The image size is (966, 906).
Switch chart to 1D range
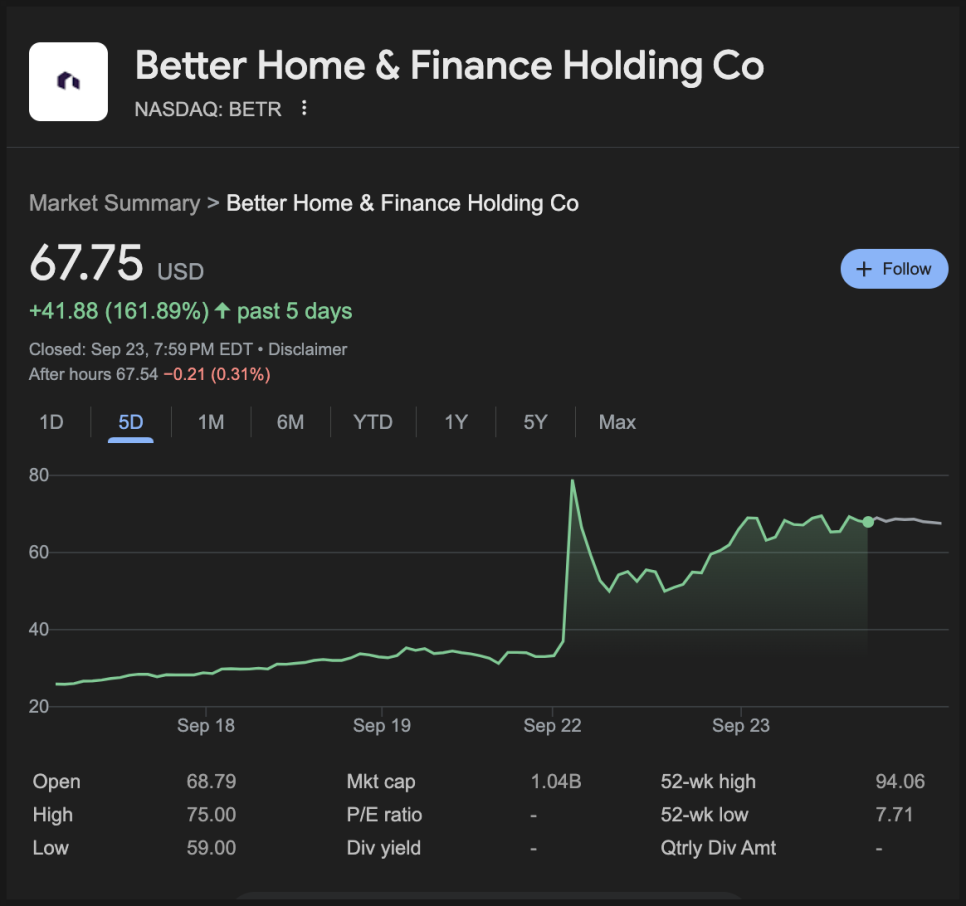click(52, 422)
